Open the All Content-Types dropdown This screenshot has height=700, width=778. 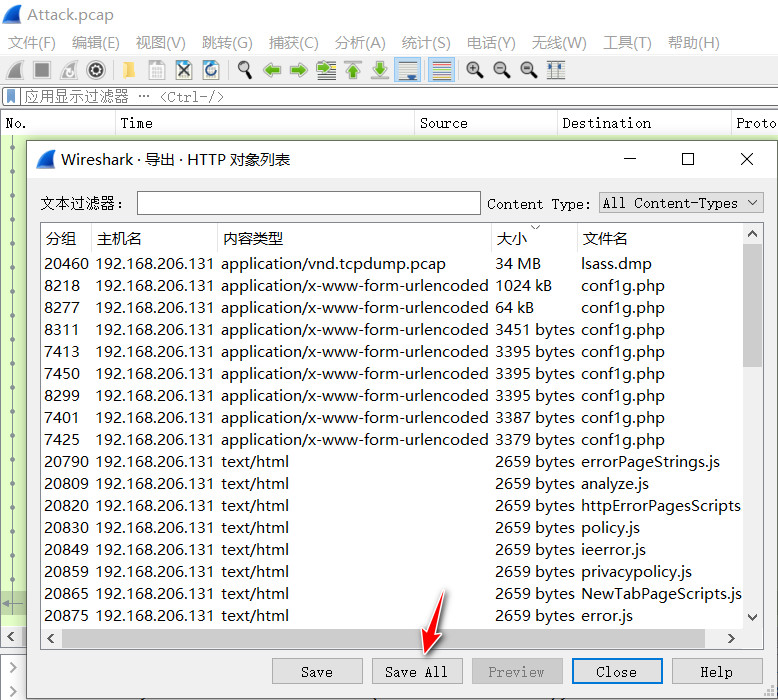tap(681, 203)
